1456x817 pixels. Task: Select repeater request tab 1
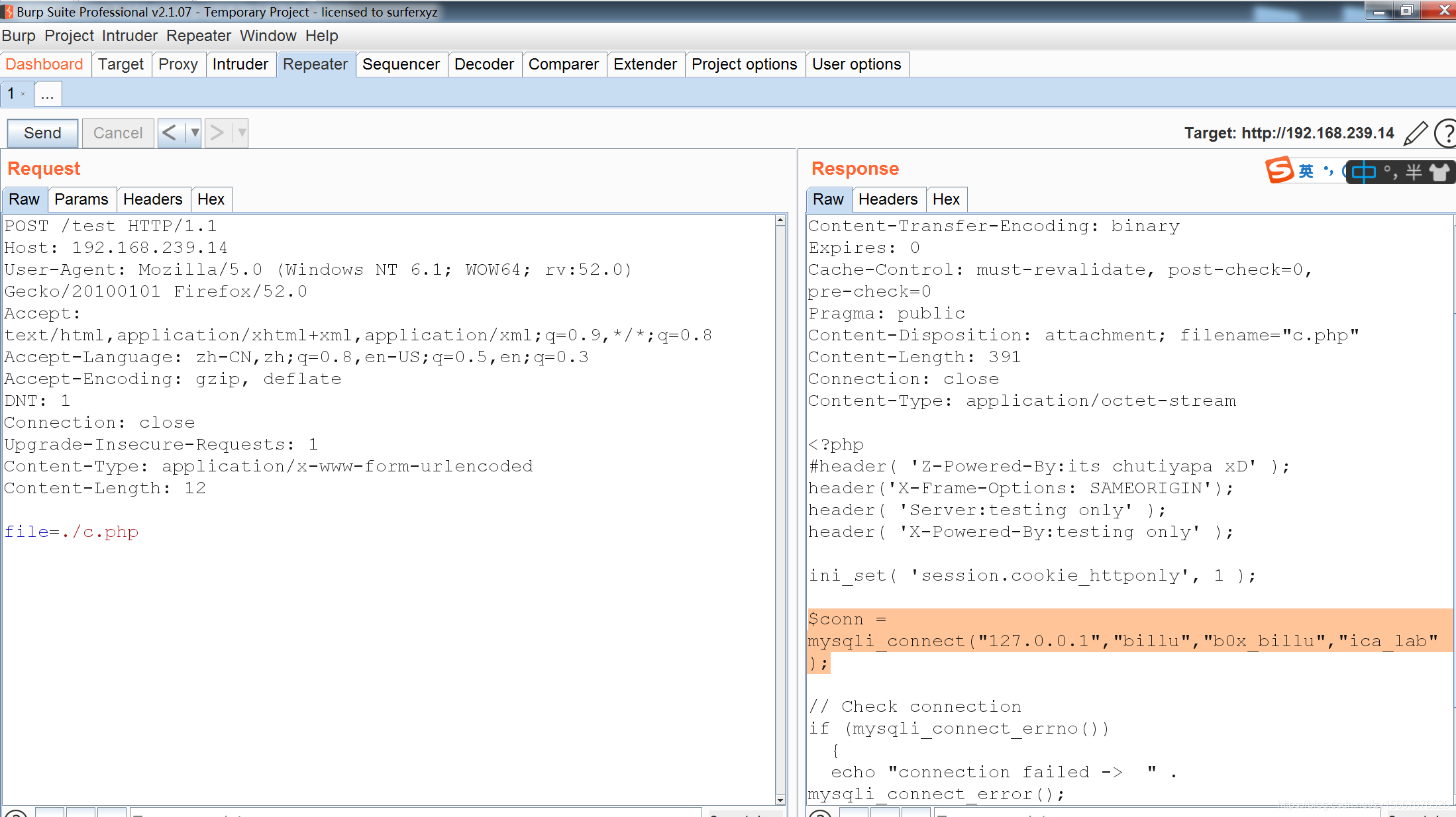click(11, 94)
